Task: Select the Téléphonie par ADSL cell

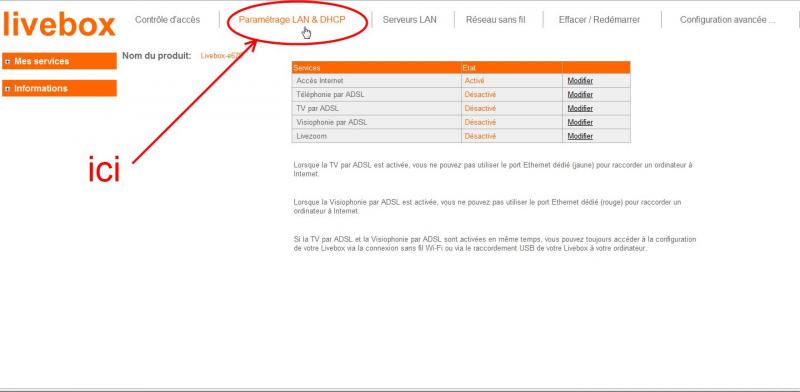Action: [x=377, y=94]
